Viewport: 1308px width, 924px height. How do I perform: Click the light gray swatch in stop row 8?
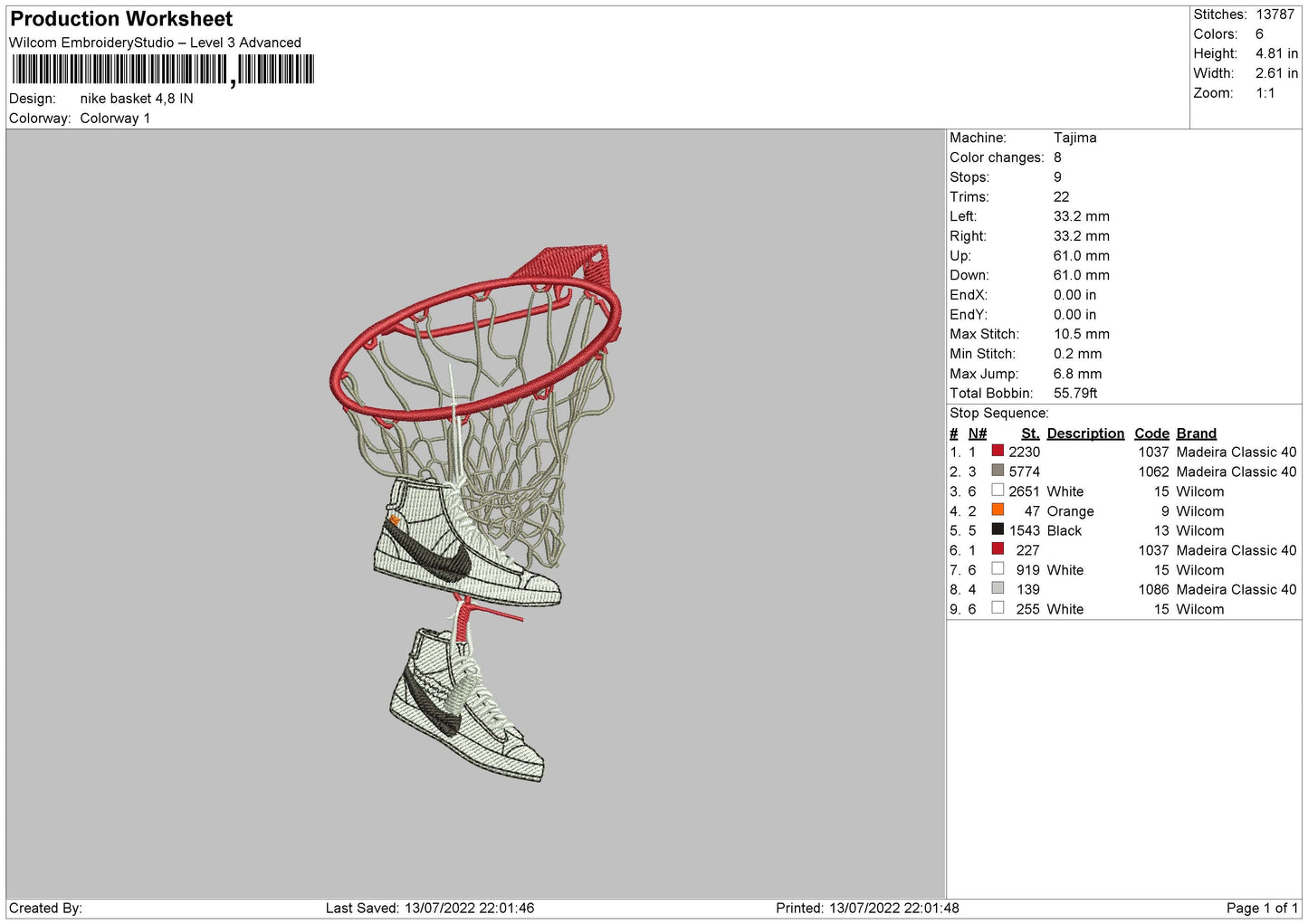tap(998, 588)
